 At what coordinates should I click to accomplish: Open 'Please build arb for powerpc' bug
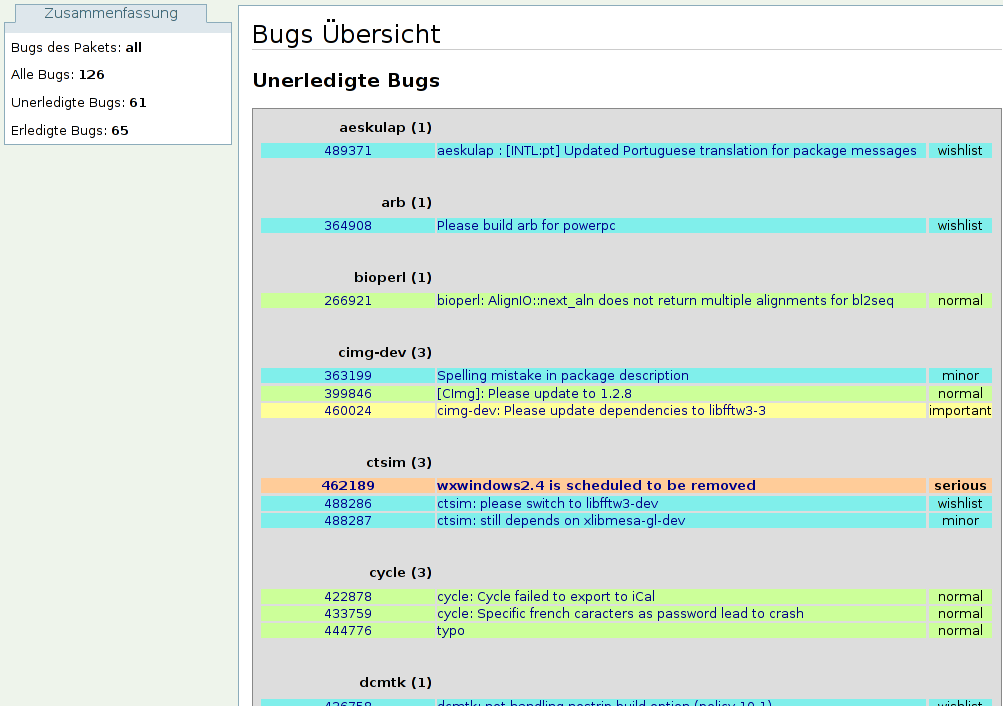[x=526, y=226]
